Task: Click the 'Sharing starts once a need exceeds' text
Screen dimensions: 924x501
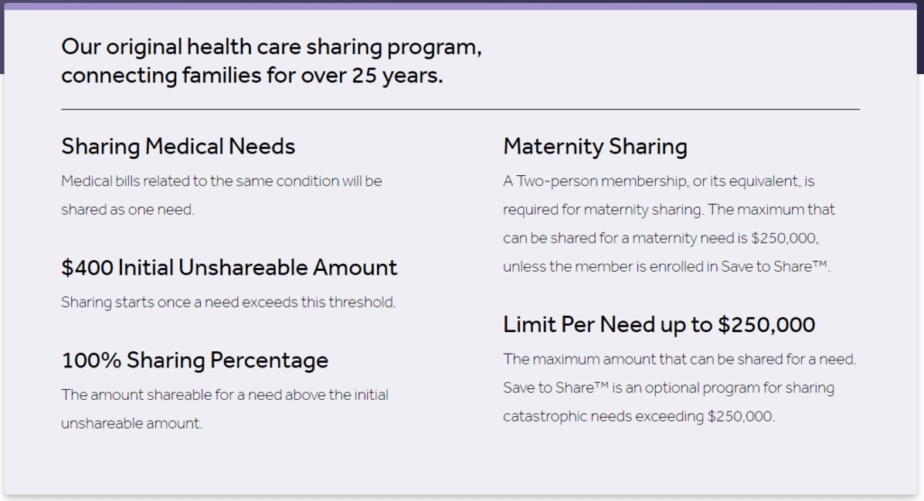Action: (x=229, y=302)
